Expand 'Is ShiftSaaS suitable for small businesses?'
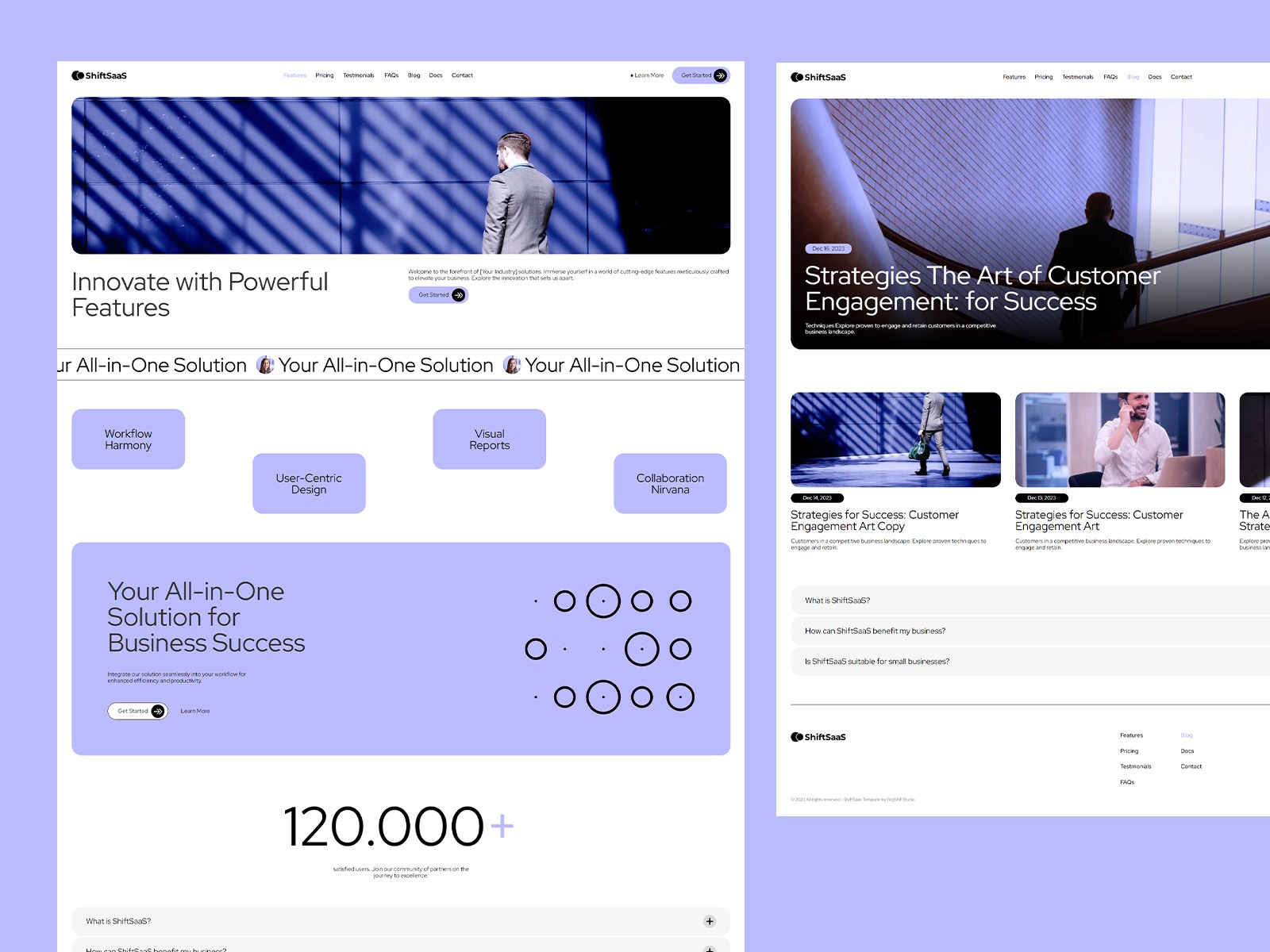 click(1030, 661)
